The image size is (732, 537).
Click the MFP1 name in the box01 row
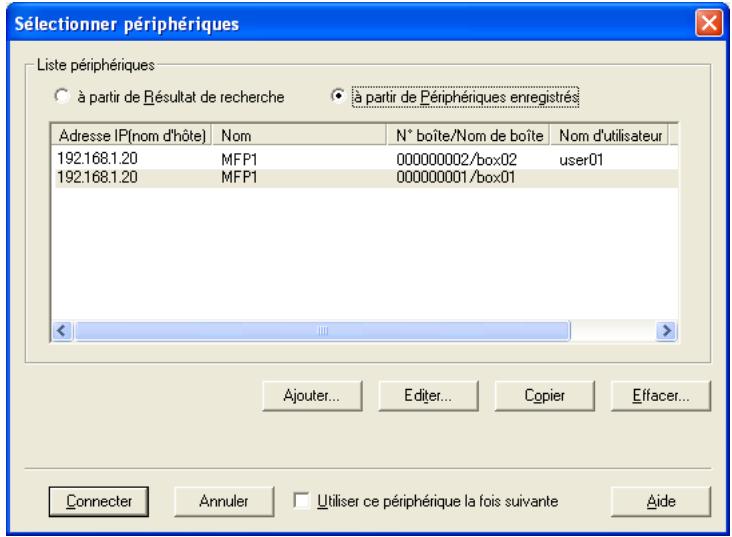coord(239,177)
